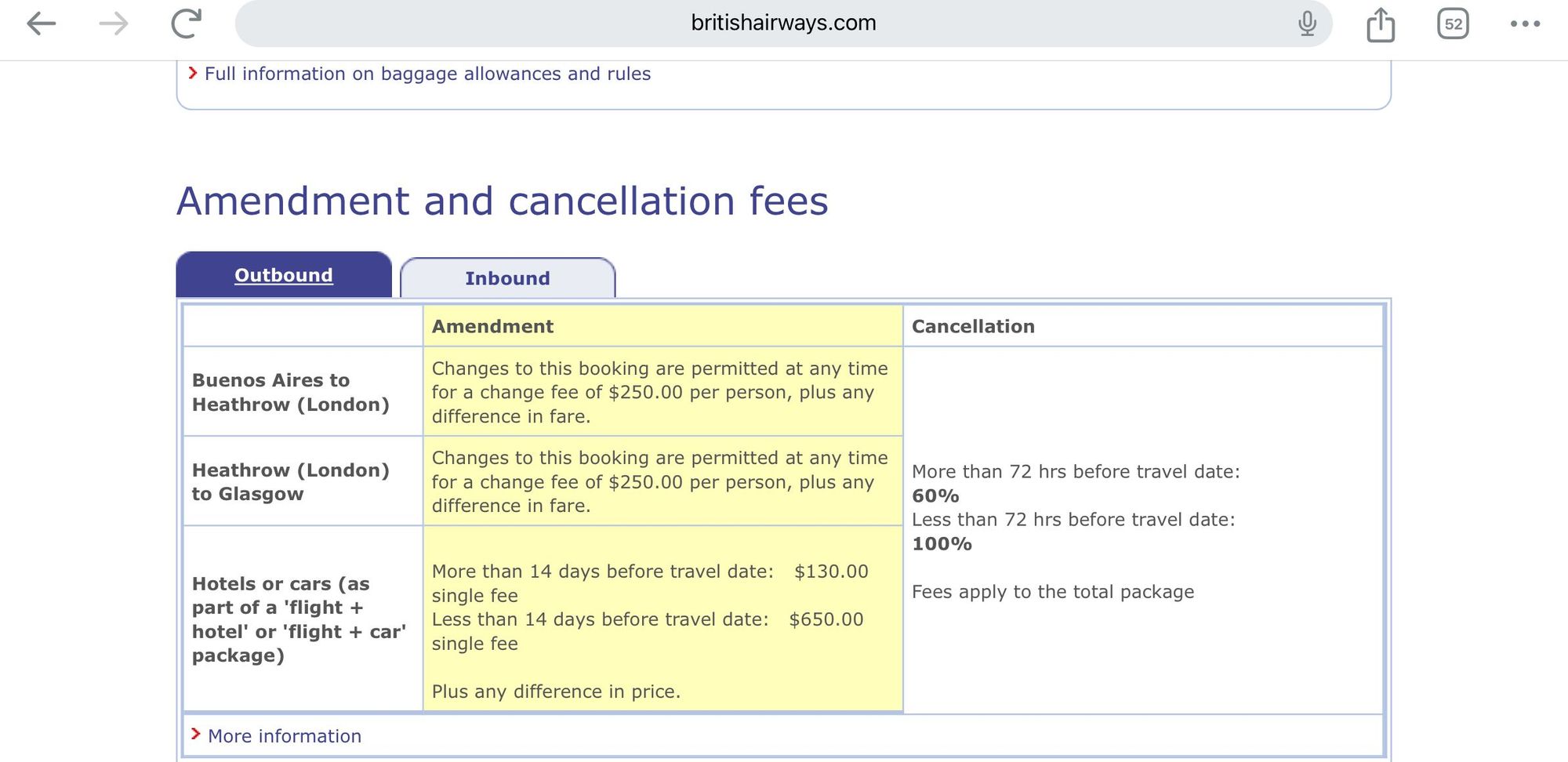Go back to the previous page

(x=41, y=24)
